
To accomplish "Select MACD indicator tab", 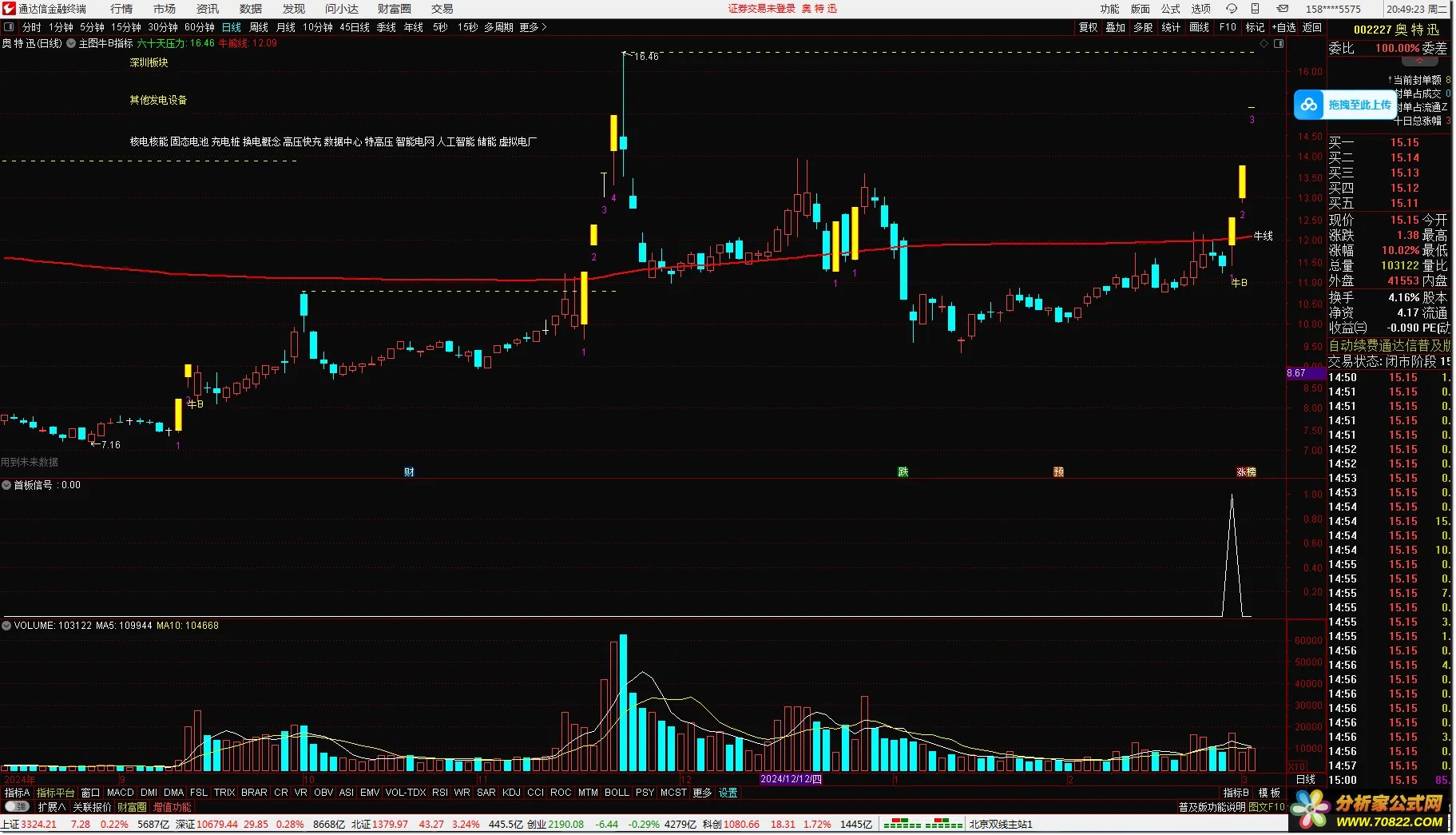I will [121, 793].
